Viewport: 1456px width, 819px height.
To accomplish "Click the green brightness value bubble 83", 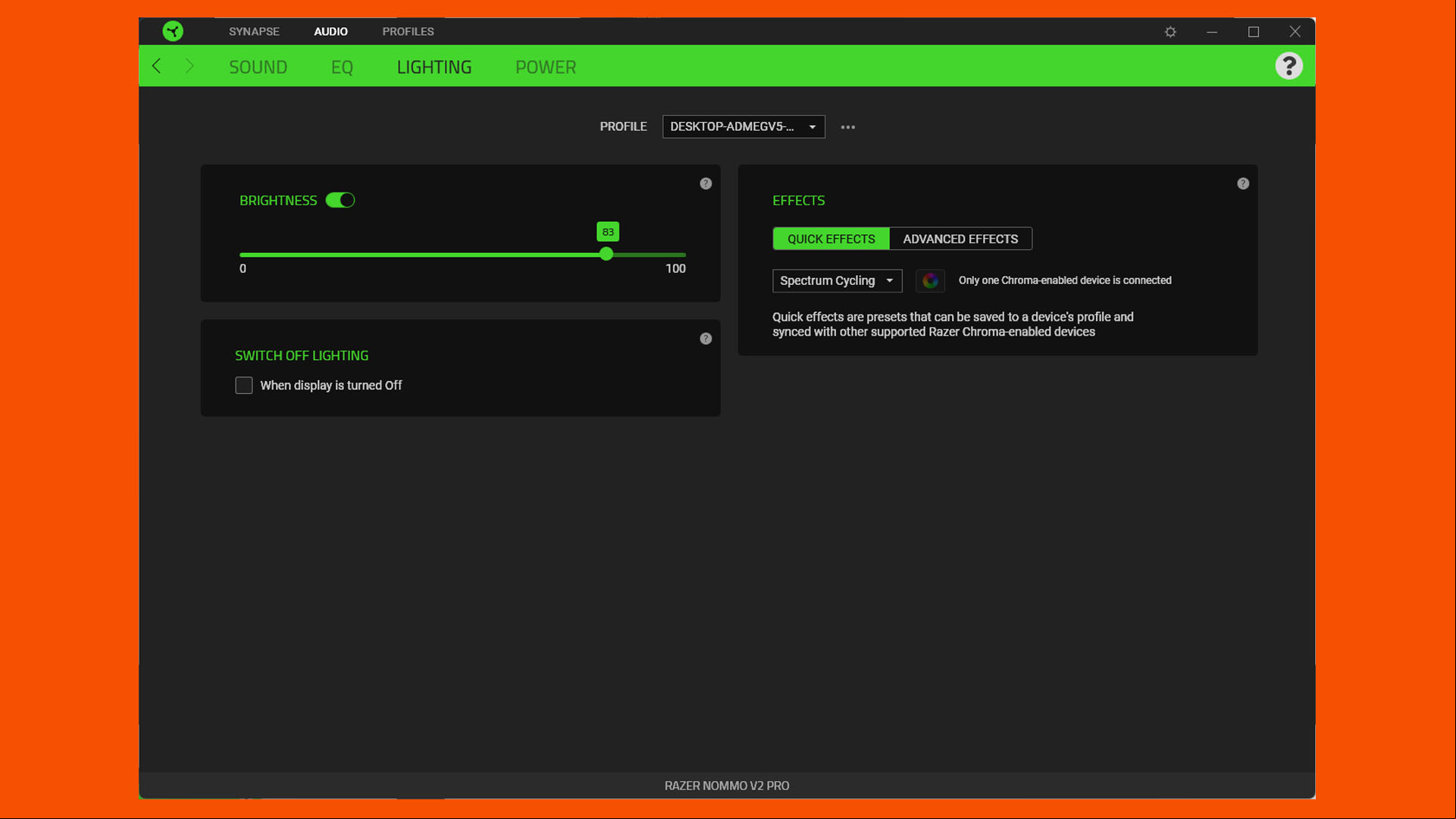I will [x=608, y=232].
